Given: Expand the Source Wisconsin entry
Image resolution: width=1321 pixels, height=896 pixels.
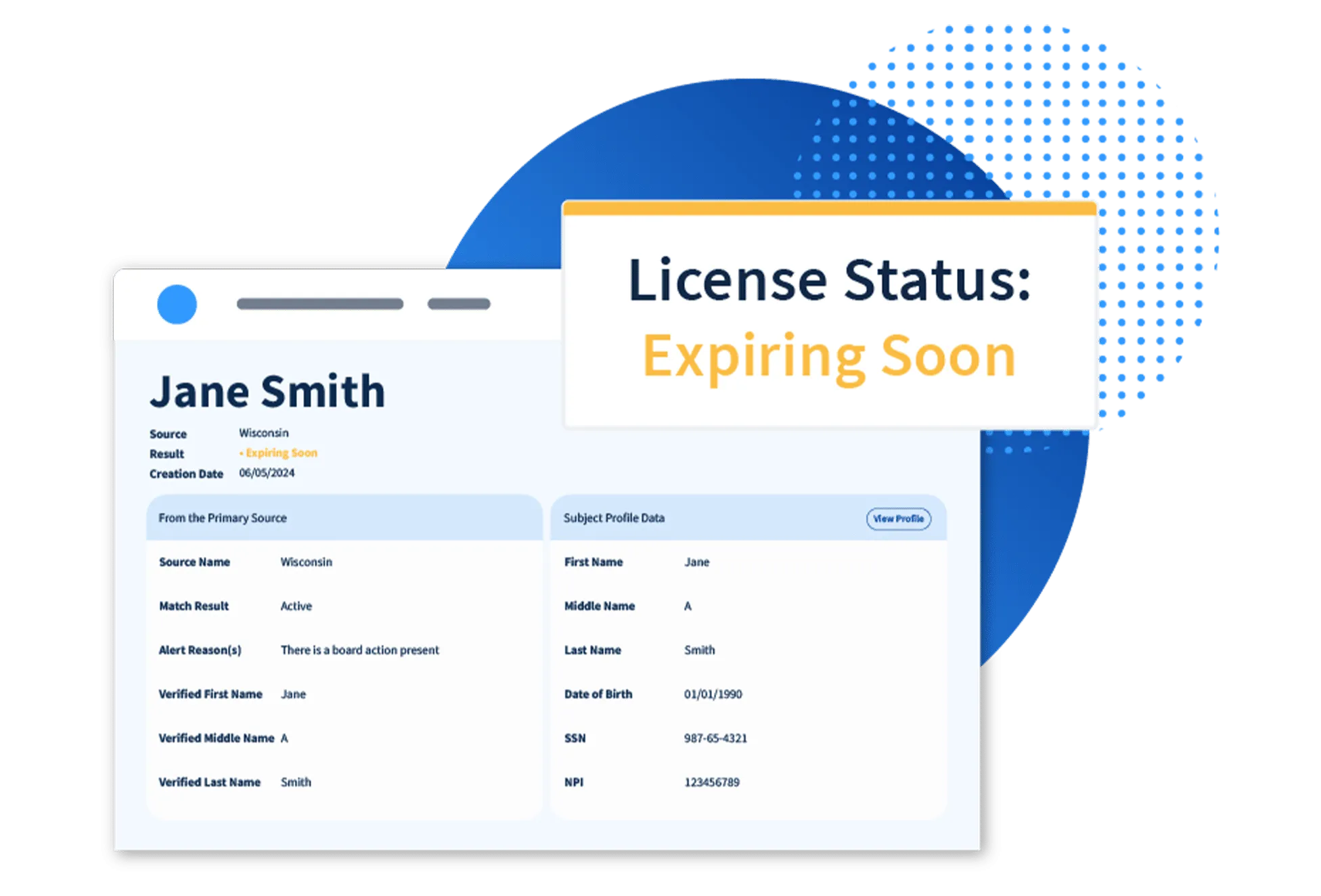Looking at the screenshot, I should click(x=264, y=433).
